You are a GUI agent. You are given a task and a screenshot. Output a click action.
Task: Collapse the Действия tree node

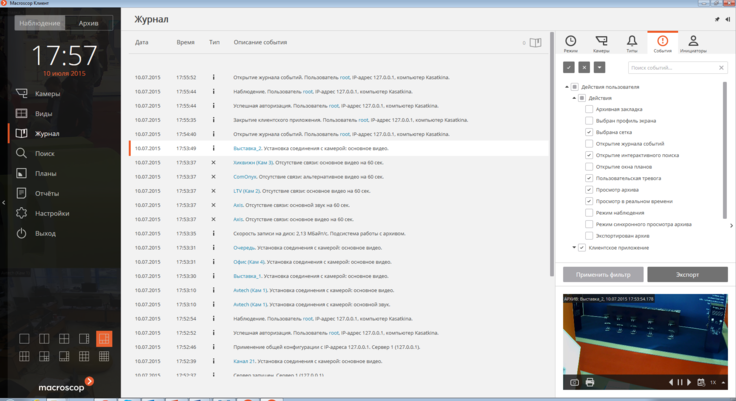coord(574,98)
